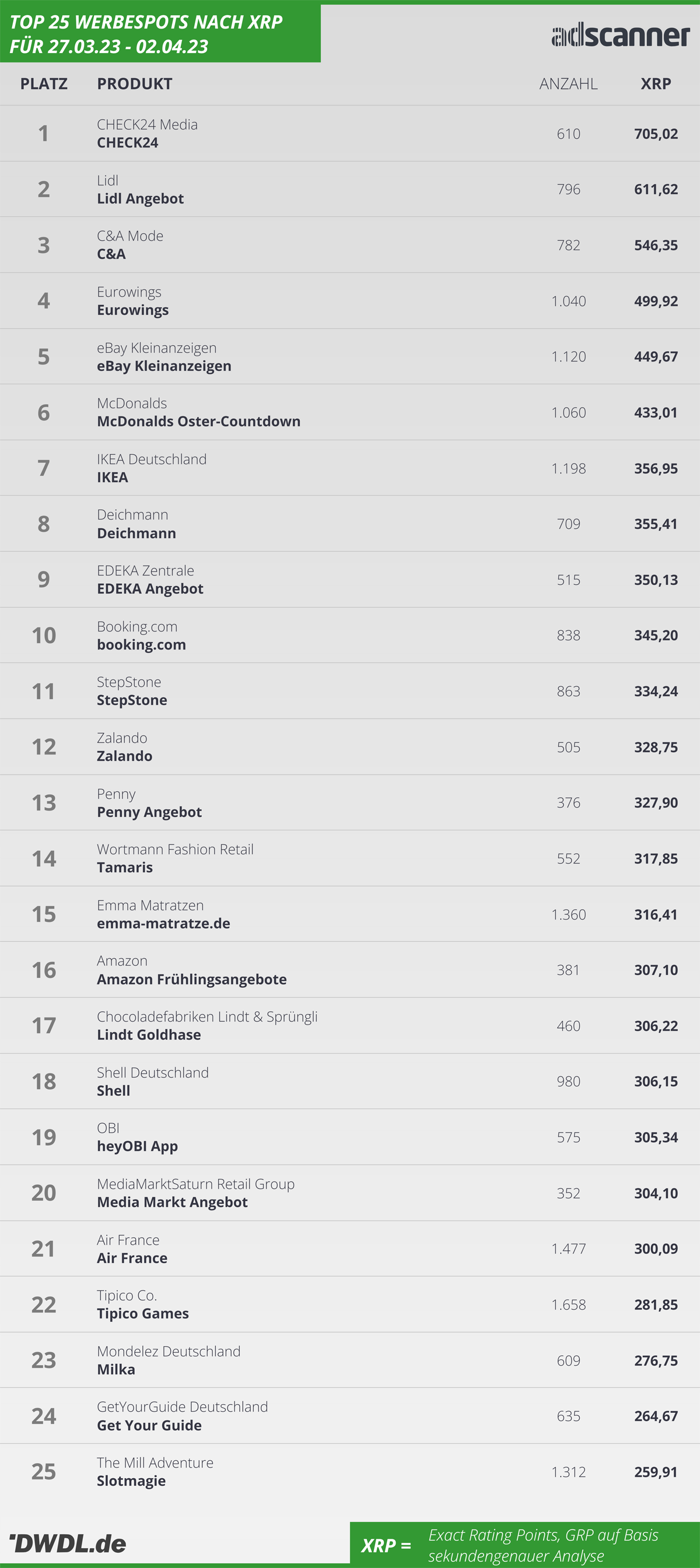Image resolution: width=700 pixels, height=1568 pixels.
Task: Select the PLATZ column header
Action: click(x=44, y=84)
